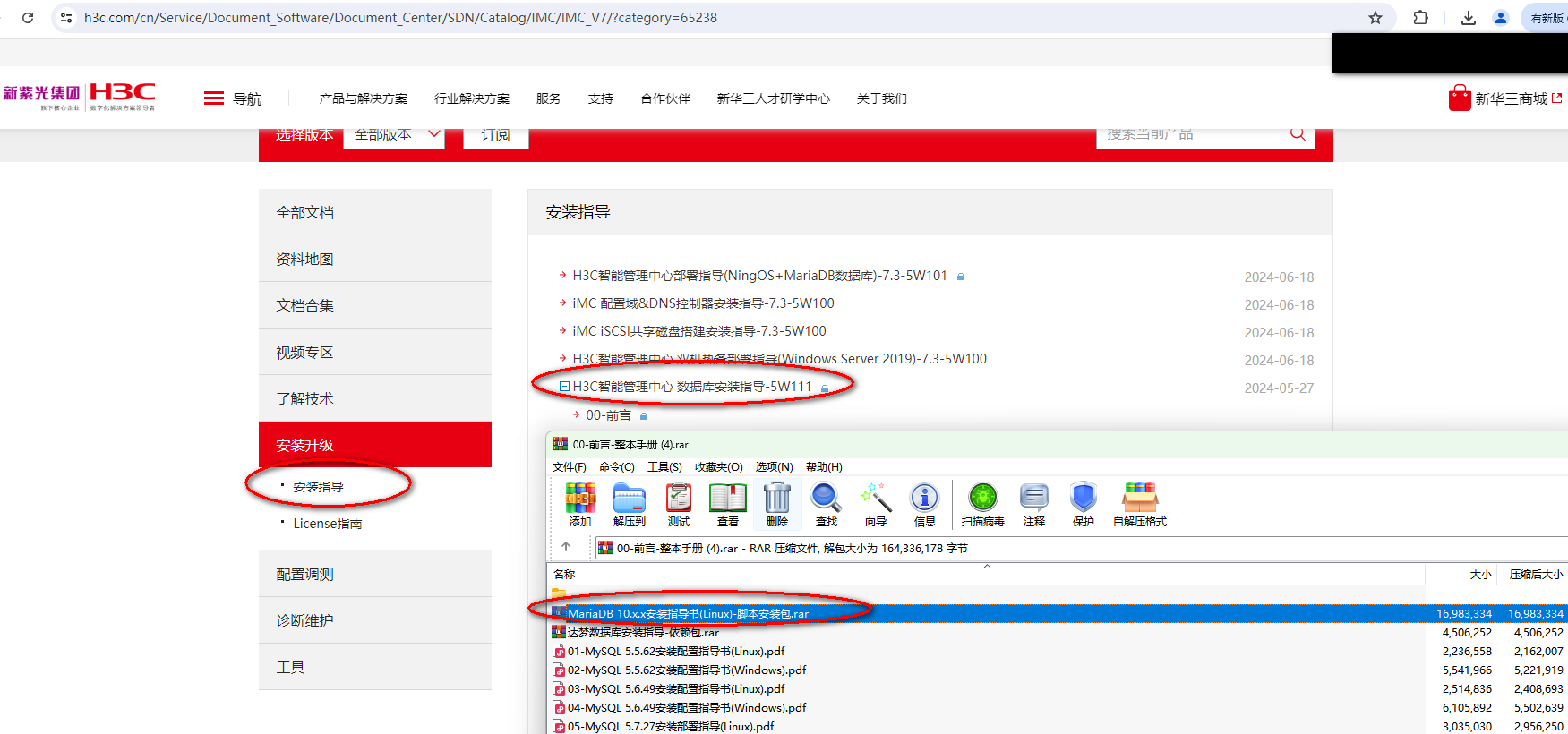
Task: Bookmark this page with the star icon
Action: [x=1375, y=18]
